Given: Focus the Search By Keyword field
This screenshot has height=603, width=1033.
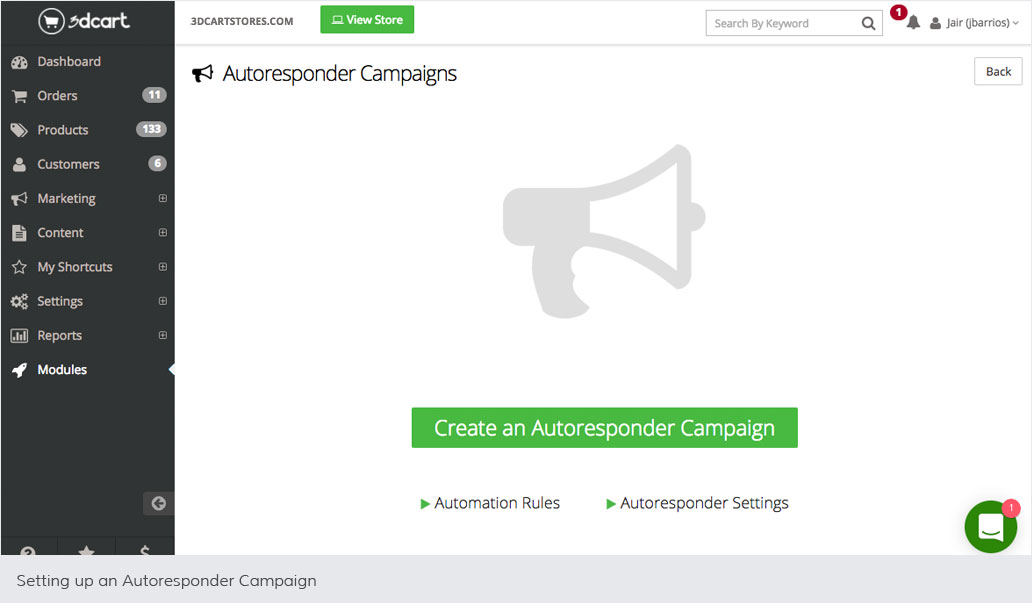Looking at the screenshot, I should tap(782, 23).
